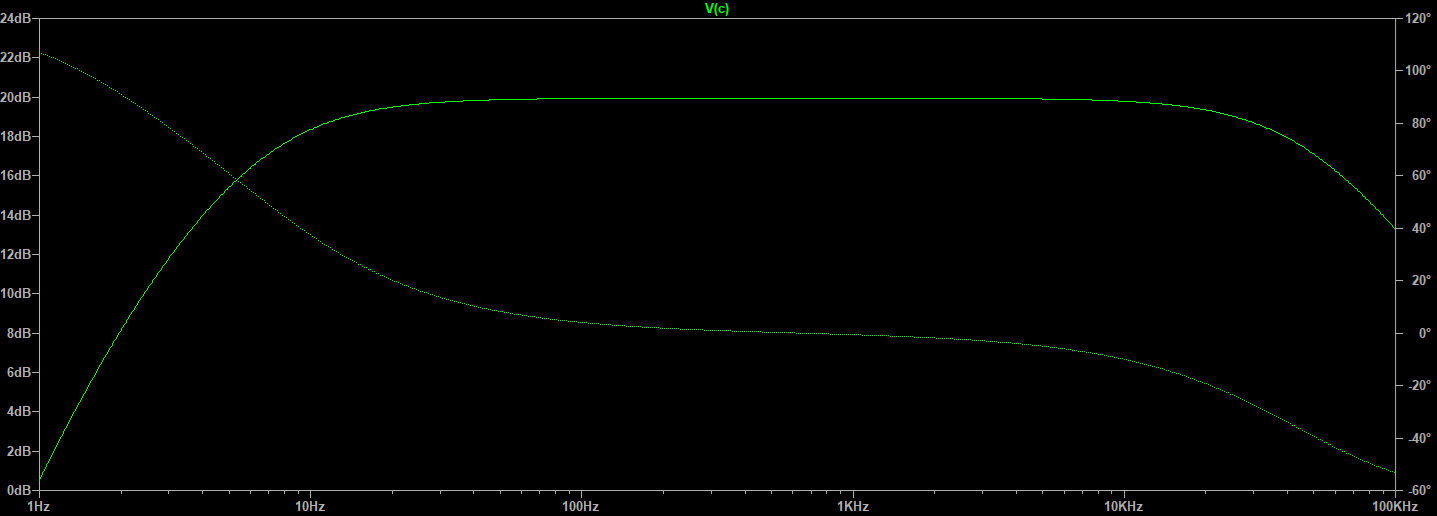Viewport: 1437px width, 516px height.
Task: Click the 18dB magnitude axis label
Action: point(16,136)
